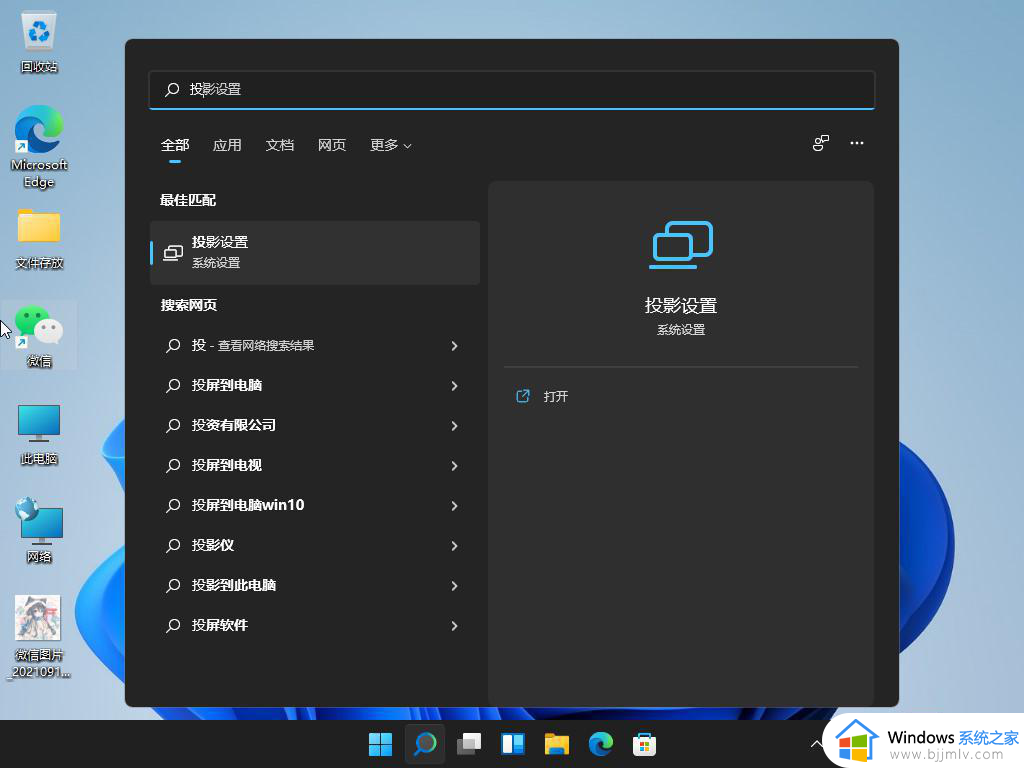The height and width of the screenshot is (768, 1024).
Task: Switch to the 全部 tab
Action: (175, 145)
